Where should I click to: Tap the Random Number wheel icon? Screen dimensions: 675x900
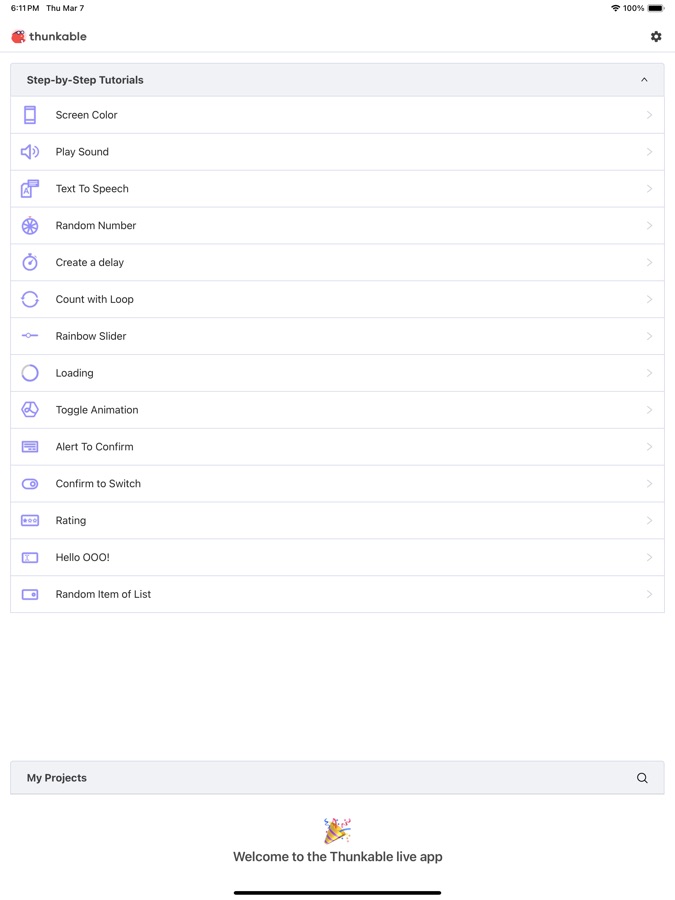point(30,226)
